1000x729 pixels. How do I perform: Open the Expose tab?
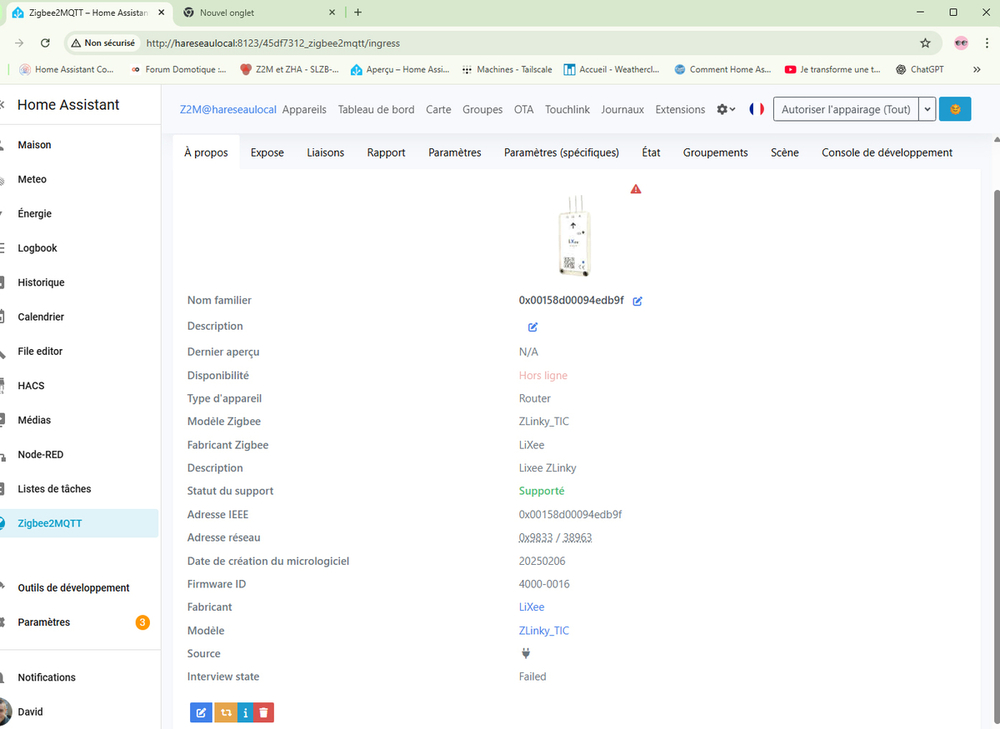(x=267, y=152)
